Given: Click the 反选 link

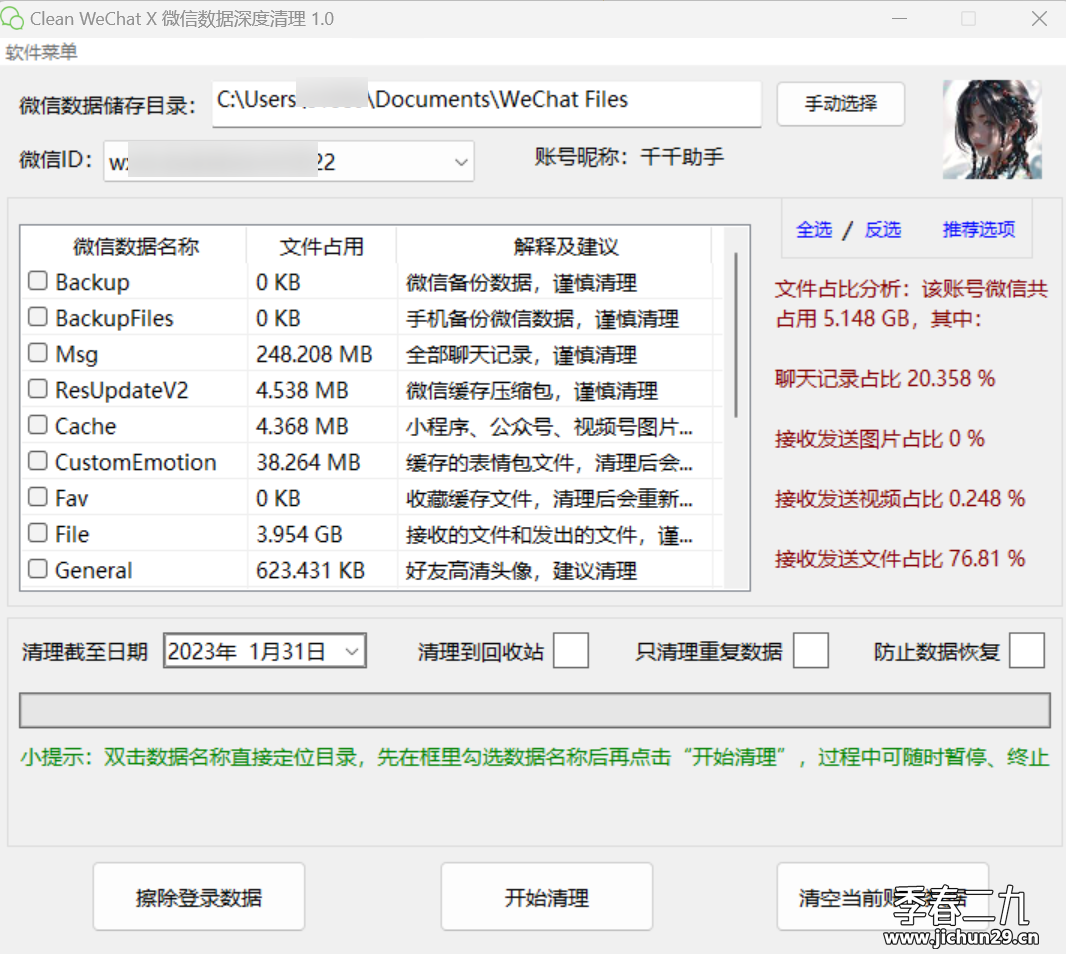Looking at the screenshot, I should tap(882, 230).
